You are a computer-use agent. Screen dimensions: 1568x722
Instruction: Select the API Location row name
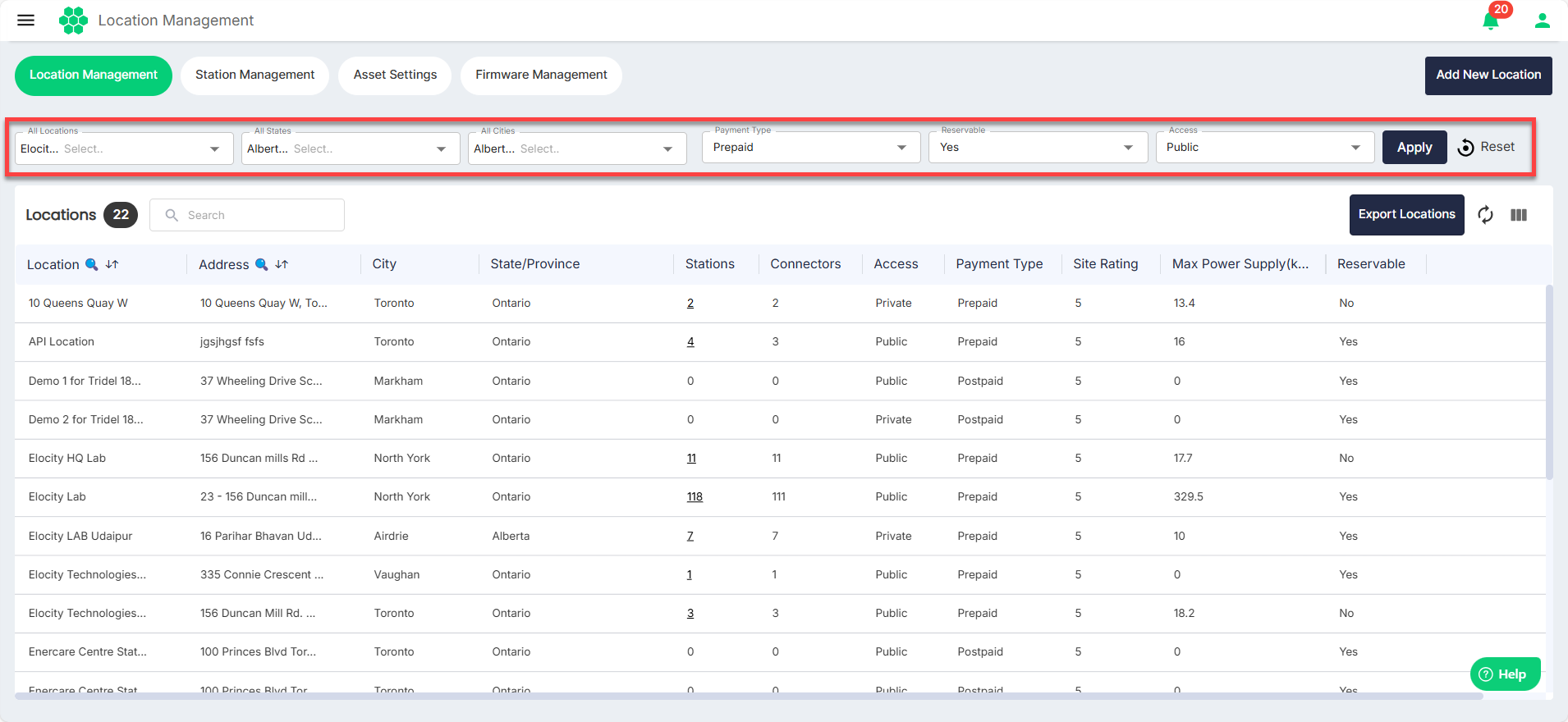pos(62,342)
